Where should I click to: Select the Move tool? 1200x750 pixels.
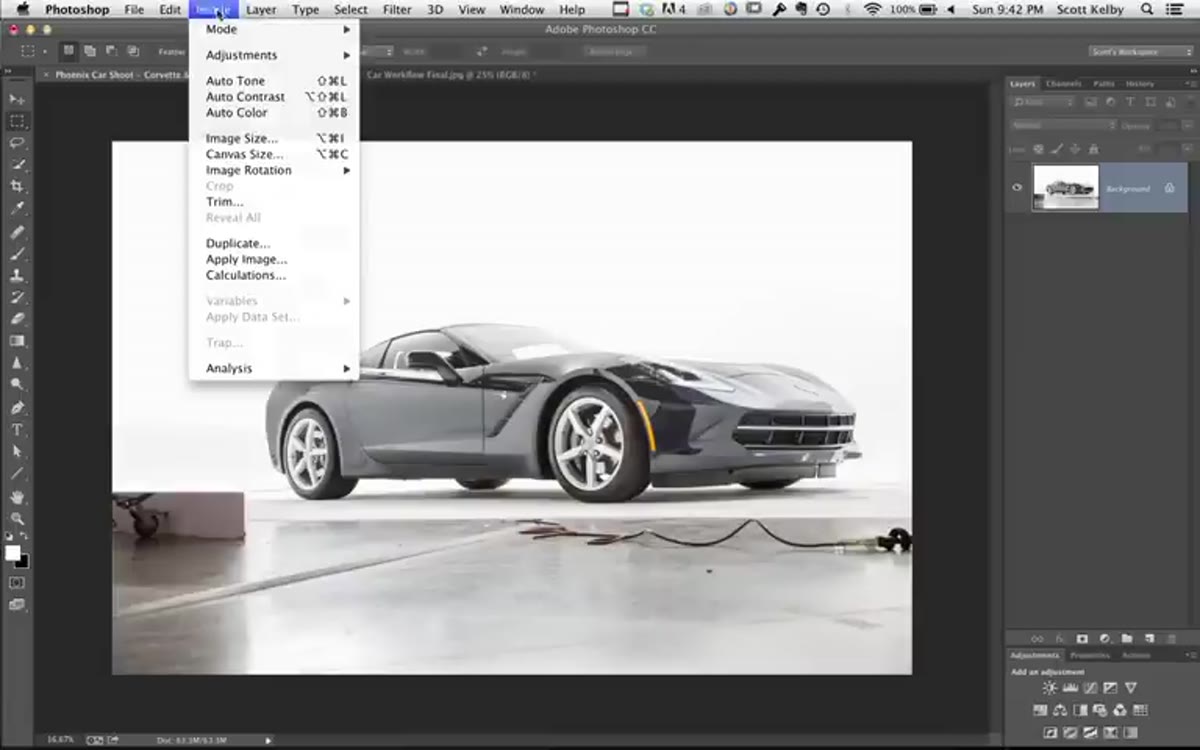17,99
